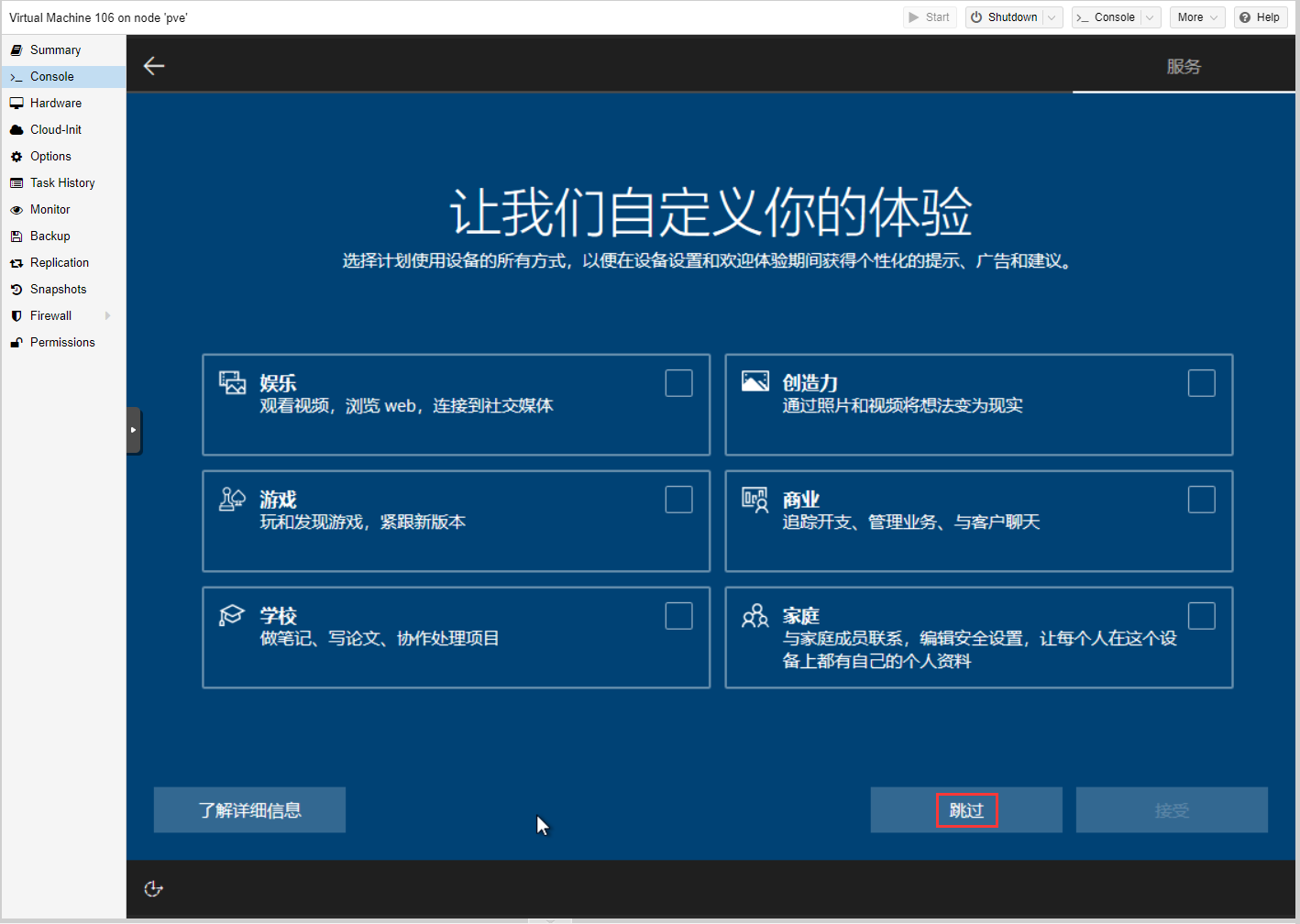Screen dimensions: 1300x924
Task: Open Snapshots in the sidebar
Action: tap(58, 290)
